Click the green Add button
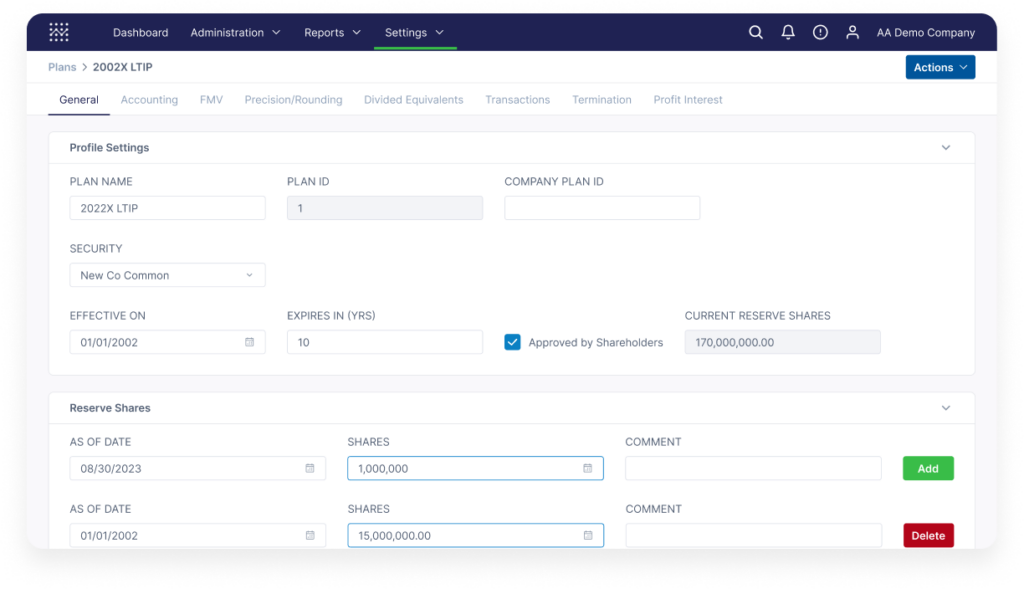 tap(927, 468)
